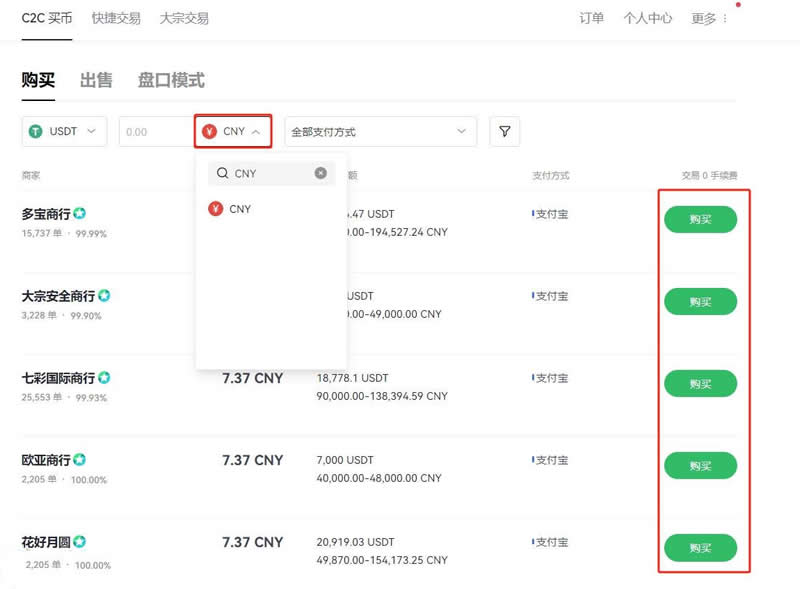Click the amount input field
This screenshot has width=800, height=589.
coord(155,131)
